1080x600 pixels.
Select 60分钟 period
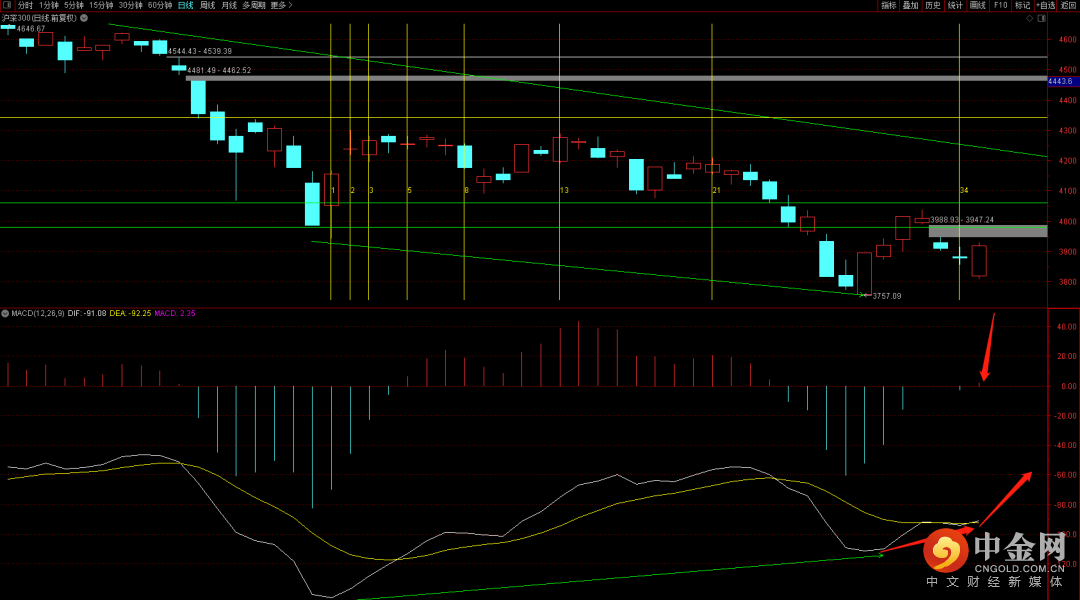click(x=160, y=5)
